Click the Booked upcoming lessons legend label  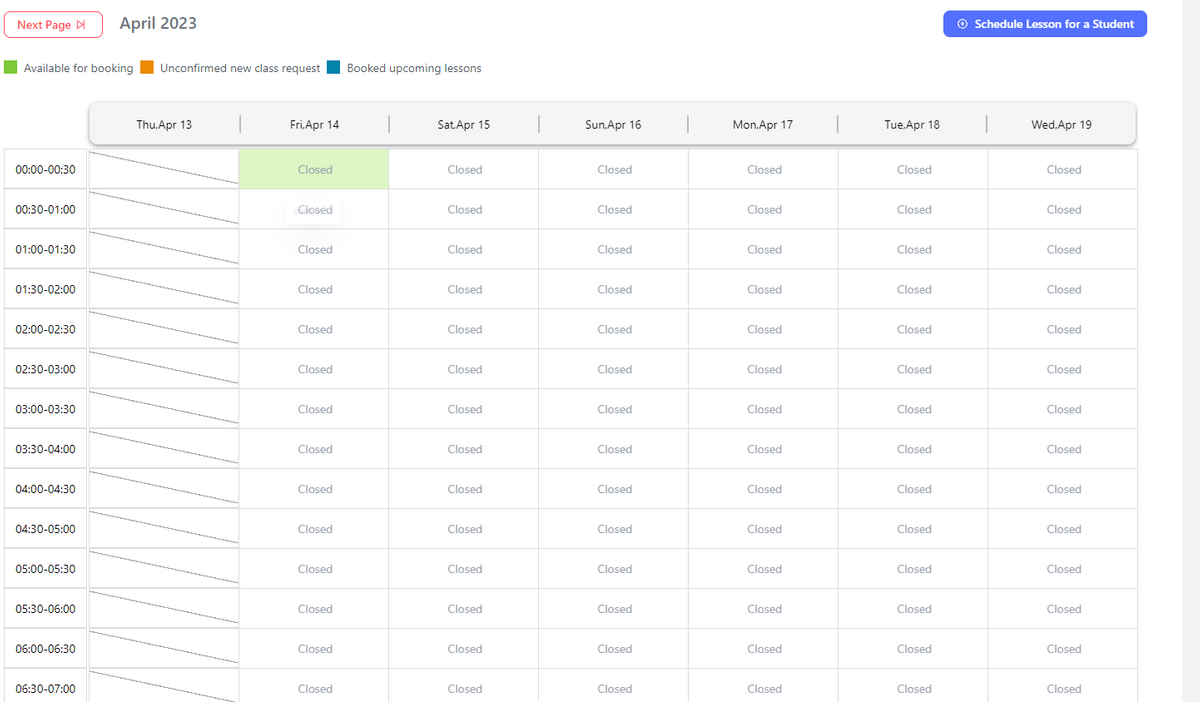pos(414,68)
